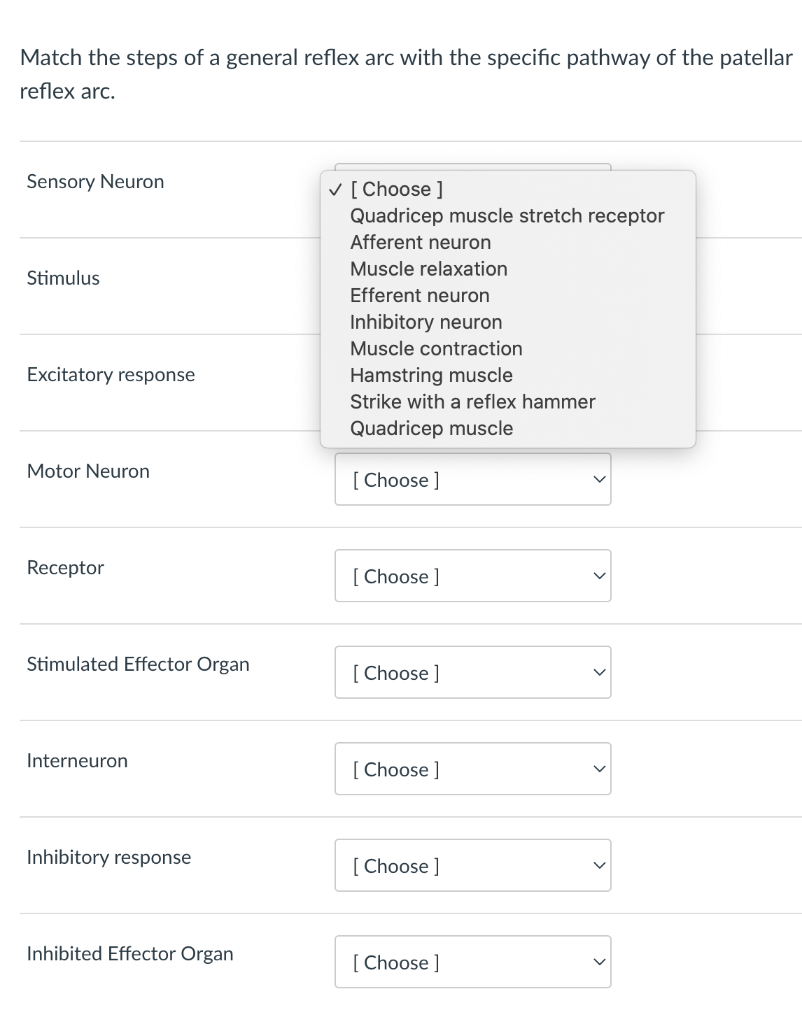
Task: Select "Efferent neuron" in dropdown list
Action: pos(419,296)
